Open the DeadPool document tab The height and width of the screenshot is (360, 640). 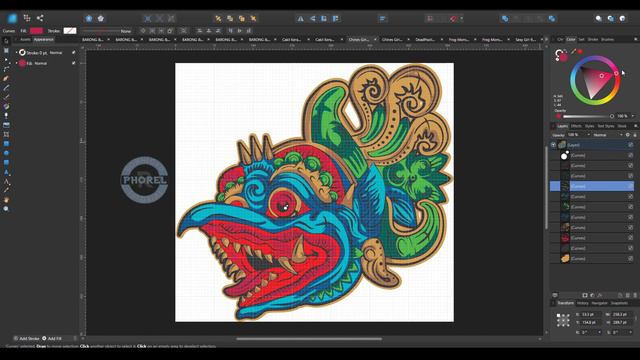425,40
